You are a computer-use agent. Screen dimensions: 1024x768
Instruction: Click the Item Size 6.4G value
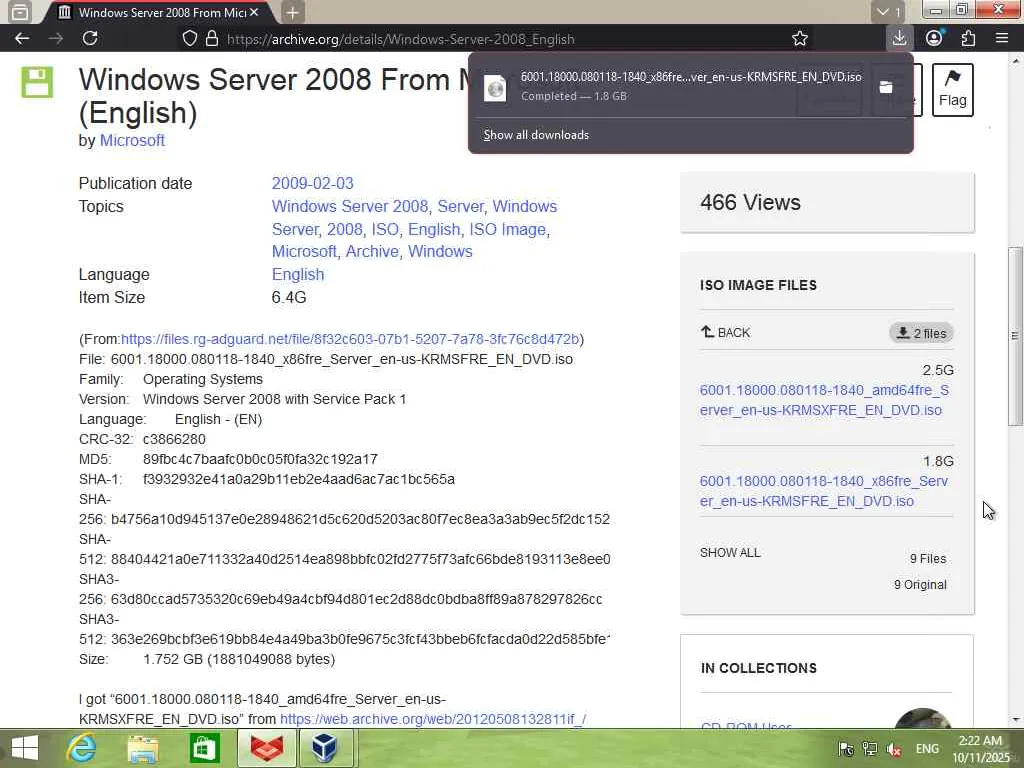coord(289,298)
